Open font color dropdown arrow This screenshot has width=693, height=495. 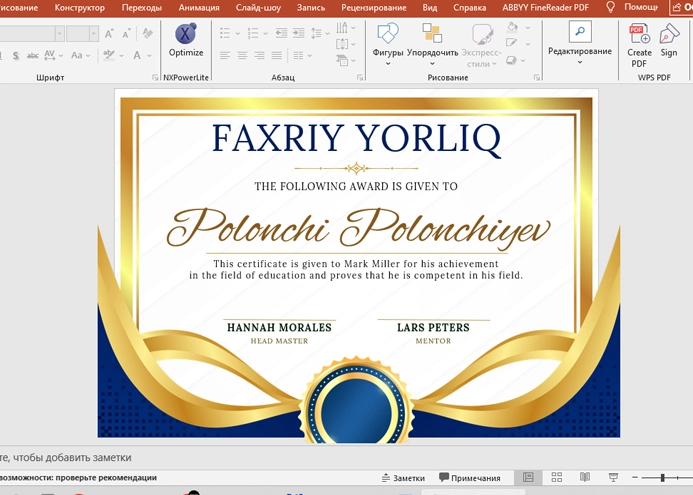149,56
